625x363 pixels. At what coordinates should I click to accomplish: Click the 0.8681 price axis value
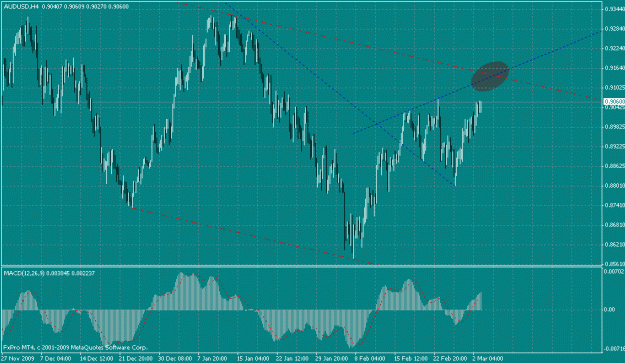click(616, 225)
